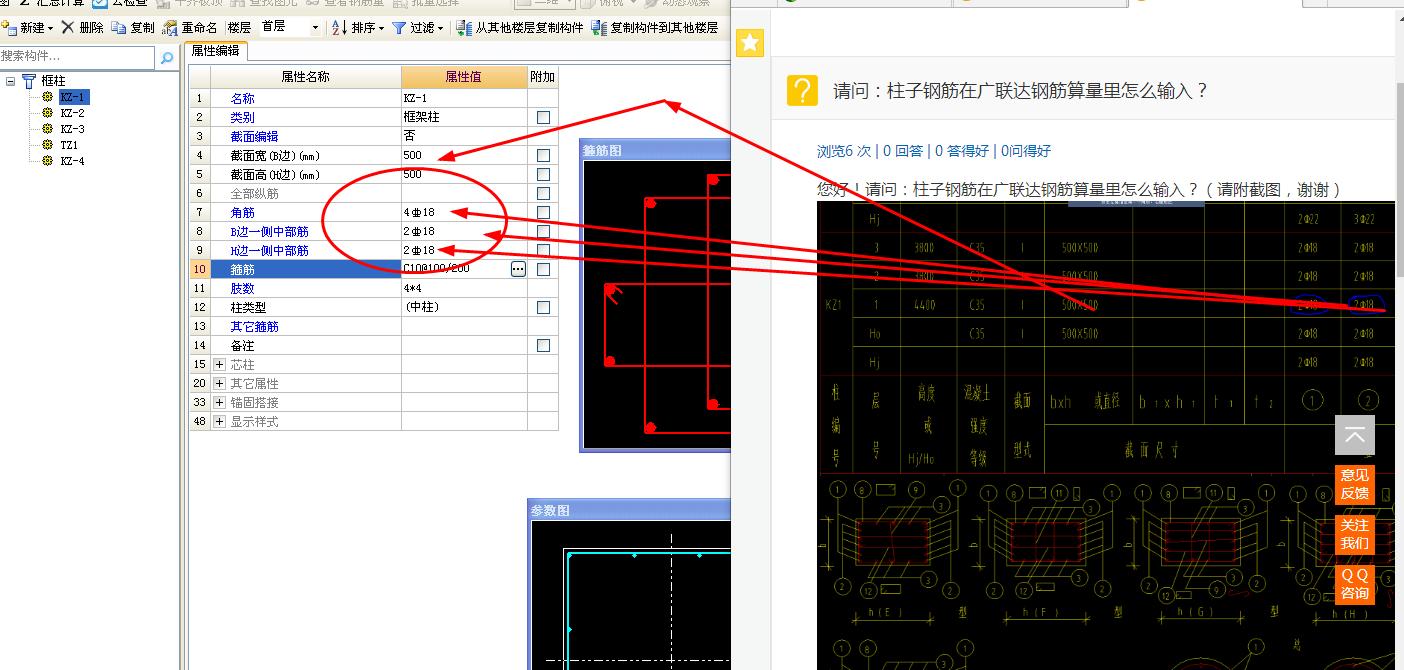The height and width of the screenshot is (670, 1404).
Task: Click the 角筋 value cell 4⌀18
Action: pos(464,212)
